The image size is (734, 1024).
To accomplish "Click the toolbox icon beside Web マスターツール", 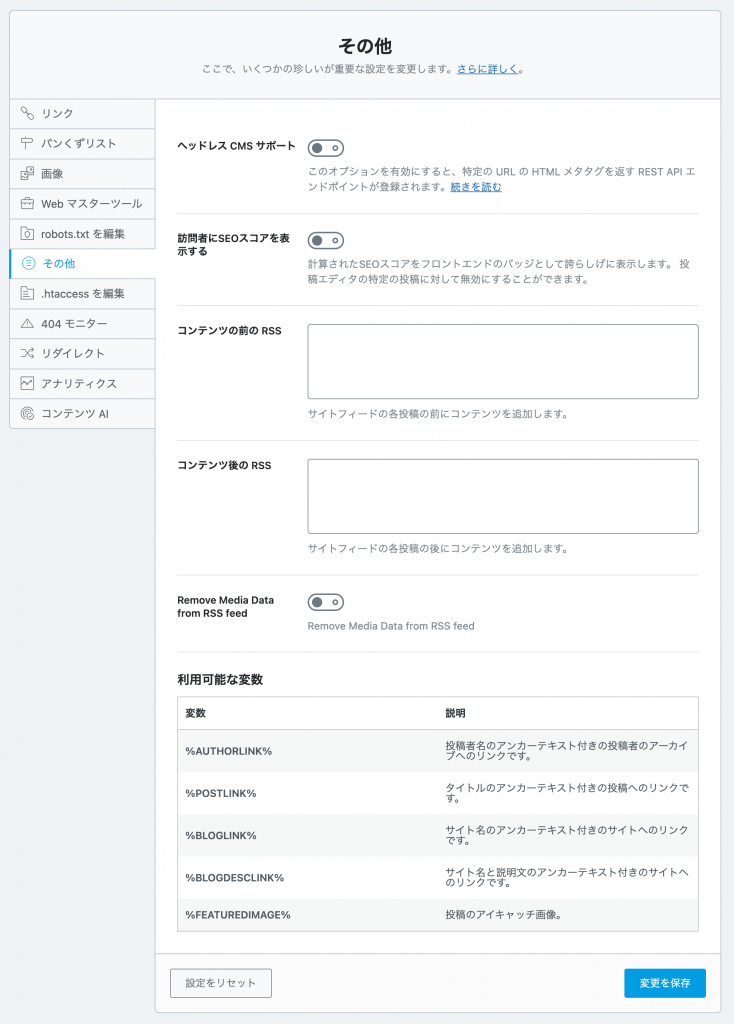I will [x=27, y=203].
